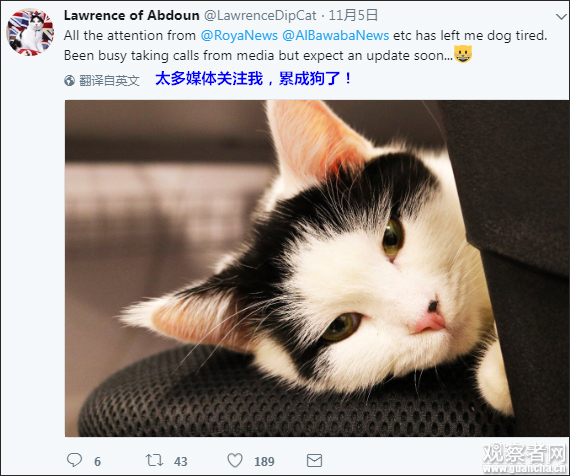
Task: Open the Lawrence of Abdoun profile avatar
Action: (x=30, y=32)
